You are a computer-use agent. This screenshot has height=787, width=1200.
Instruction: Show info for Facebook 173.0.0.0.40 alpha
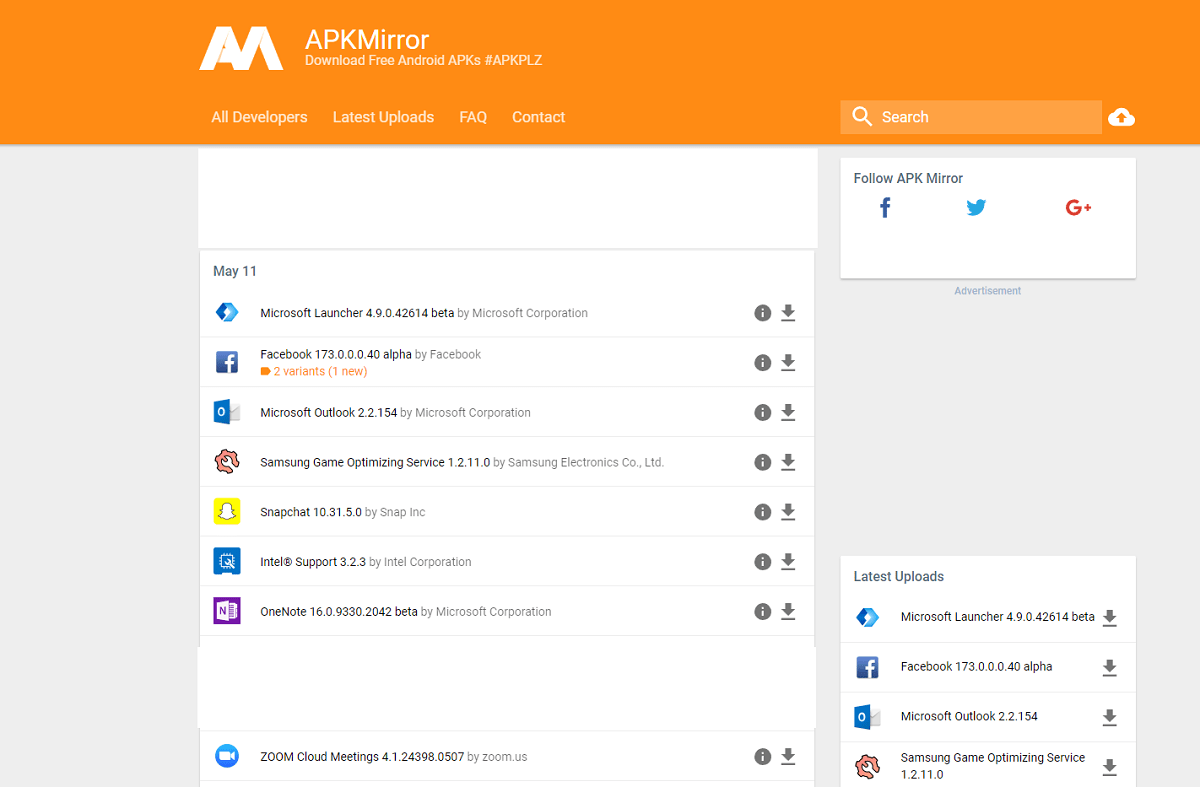pos(763,362)
